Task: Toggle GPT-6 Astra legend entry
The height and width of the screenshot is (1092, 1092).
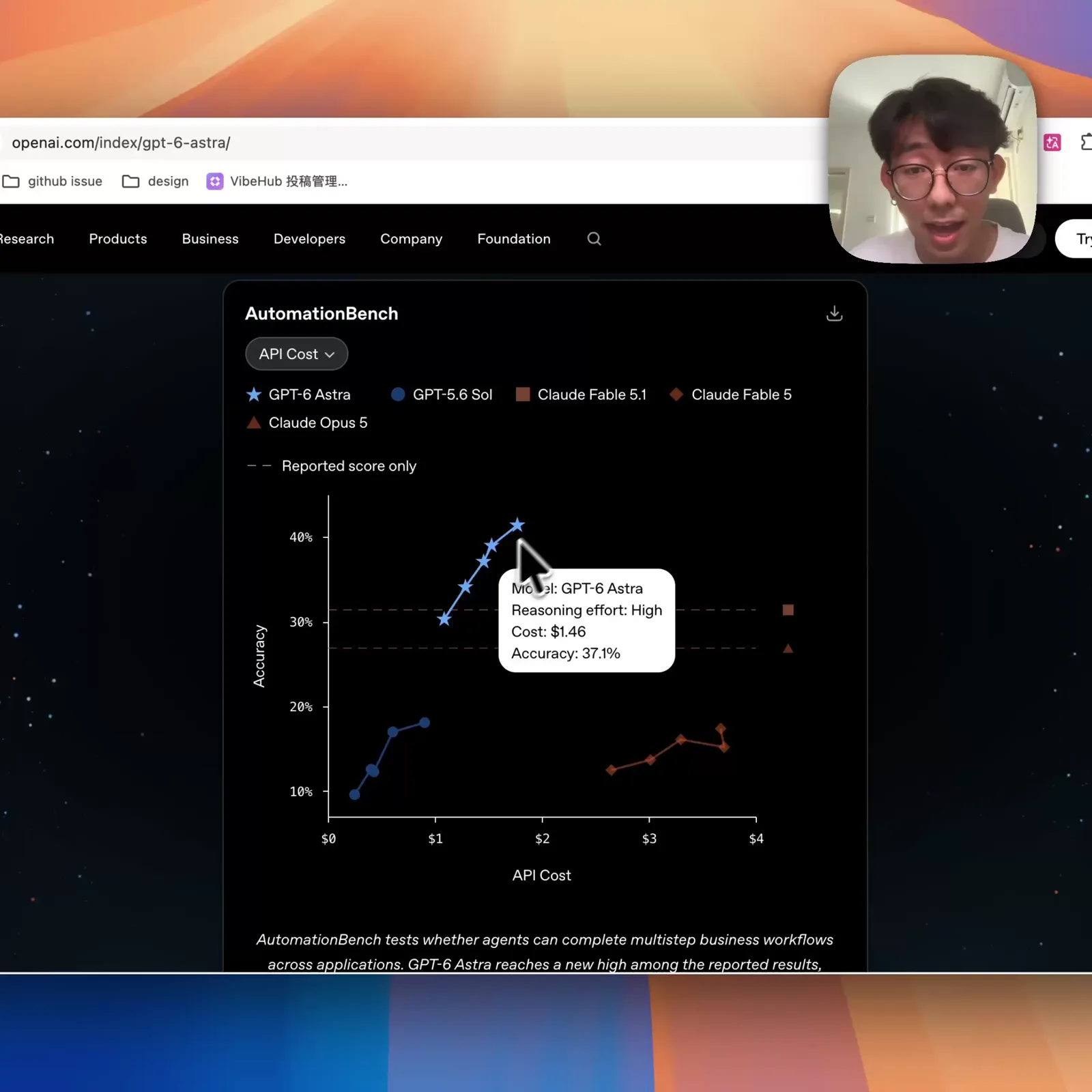Action: (x=298, y=394)
